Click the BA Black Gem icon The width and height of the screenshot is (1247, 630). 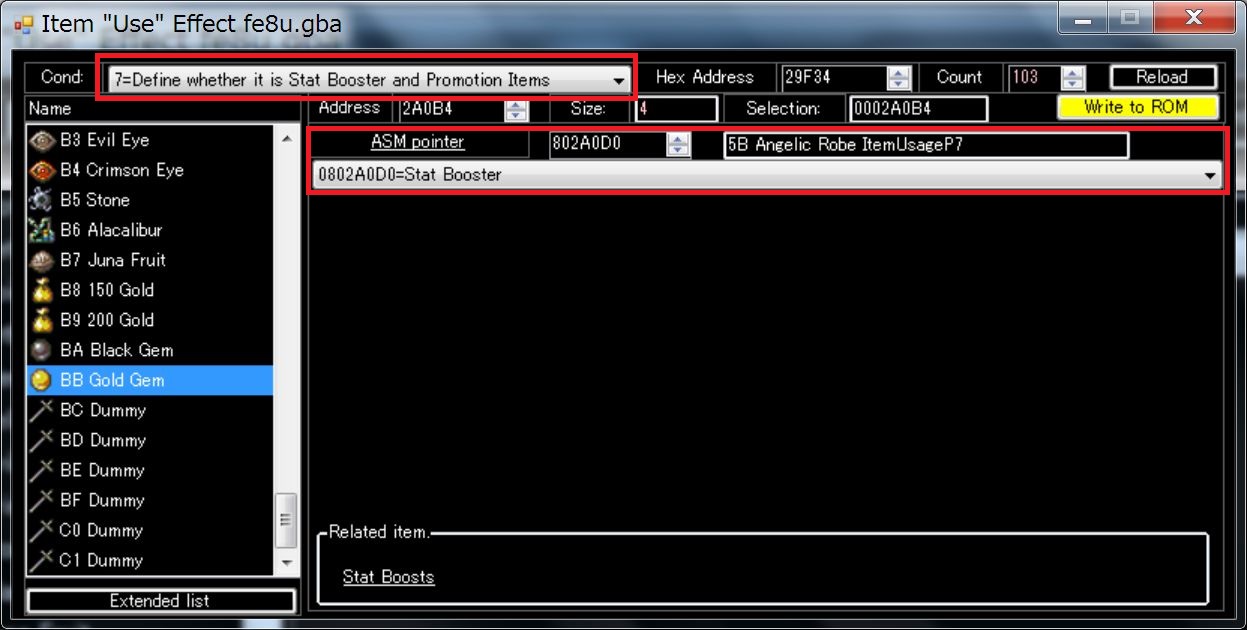point(43,350)
